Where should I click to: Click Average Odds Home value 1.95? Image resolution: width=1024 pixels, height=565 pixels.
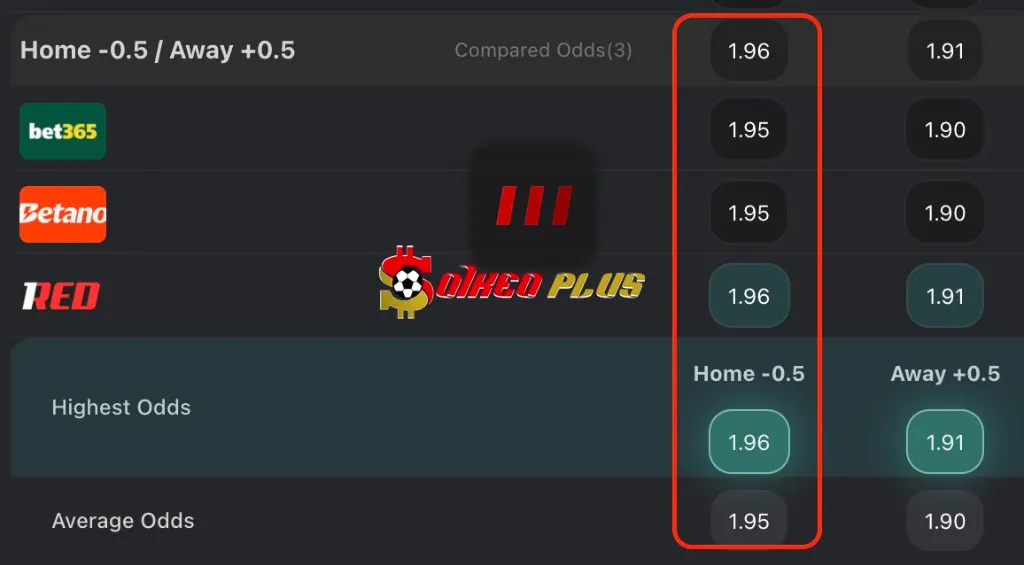(748, 521)
